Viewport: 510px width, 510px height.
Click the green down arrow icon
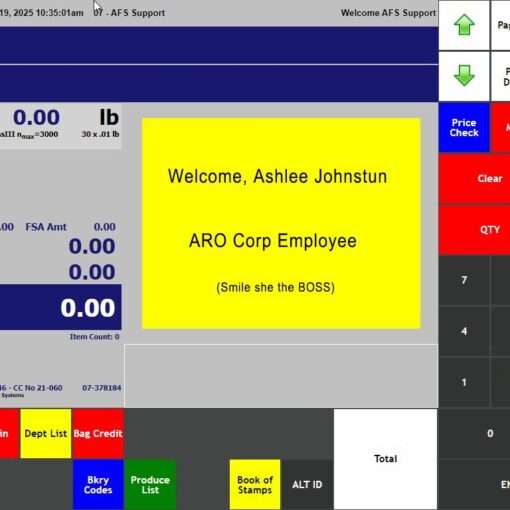click(x=464, y=76)
